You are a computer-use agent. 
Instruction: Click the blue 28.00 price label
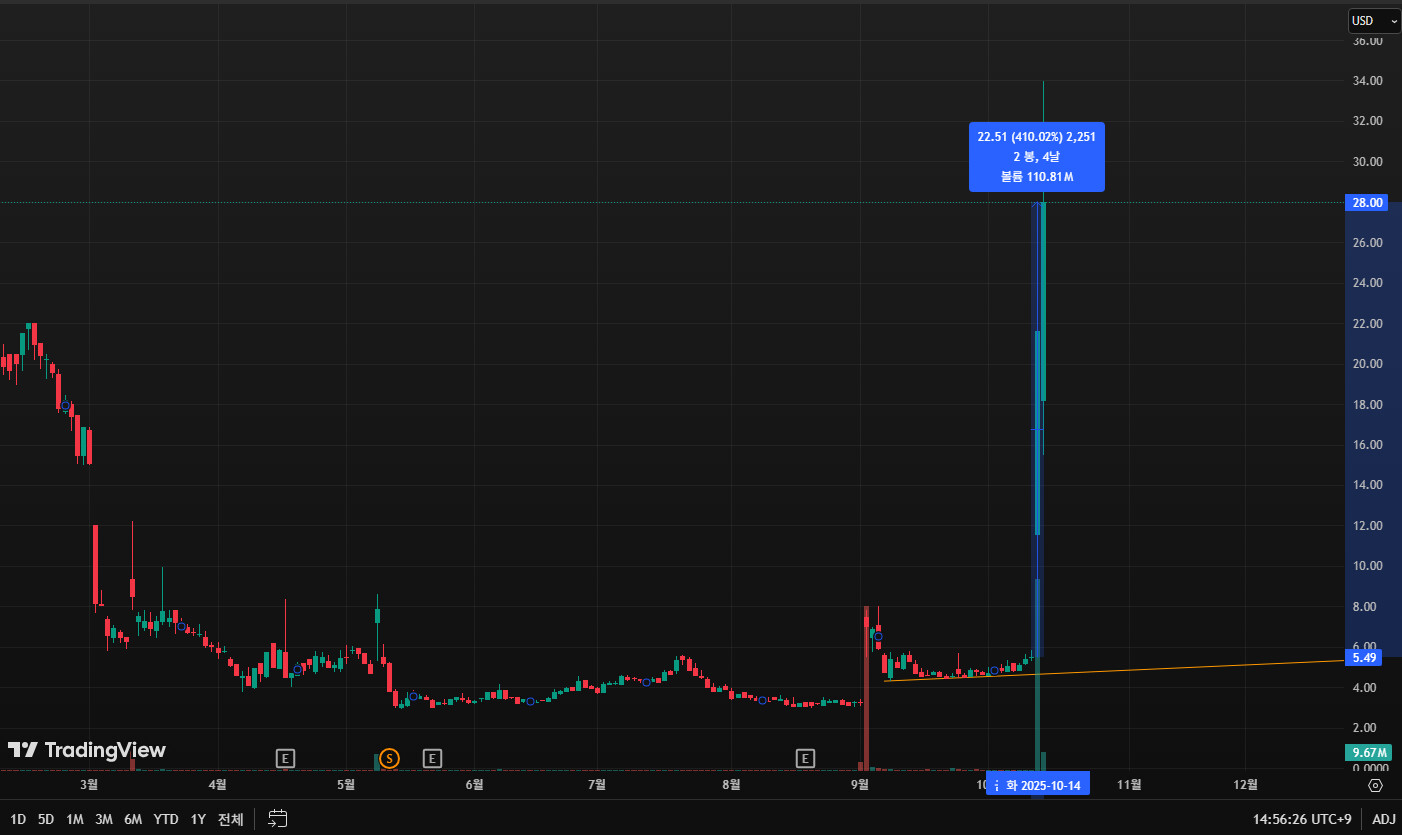[1368, 203]
